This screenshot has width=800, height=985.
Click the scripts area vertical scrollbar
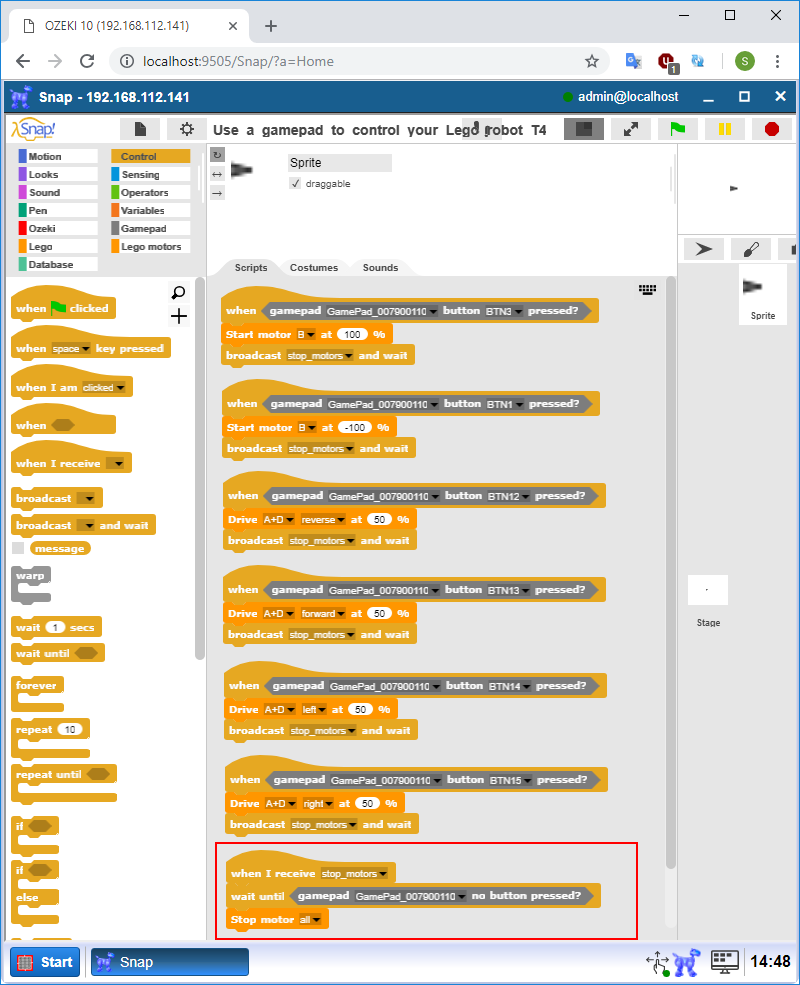tap(671, 573)
